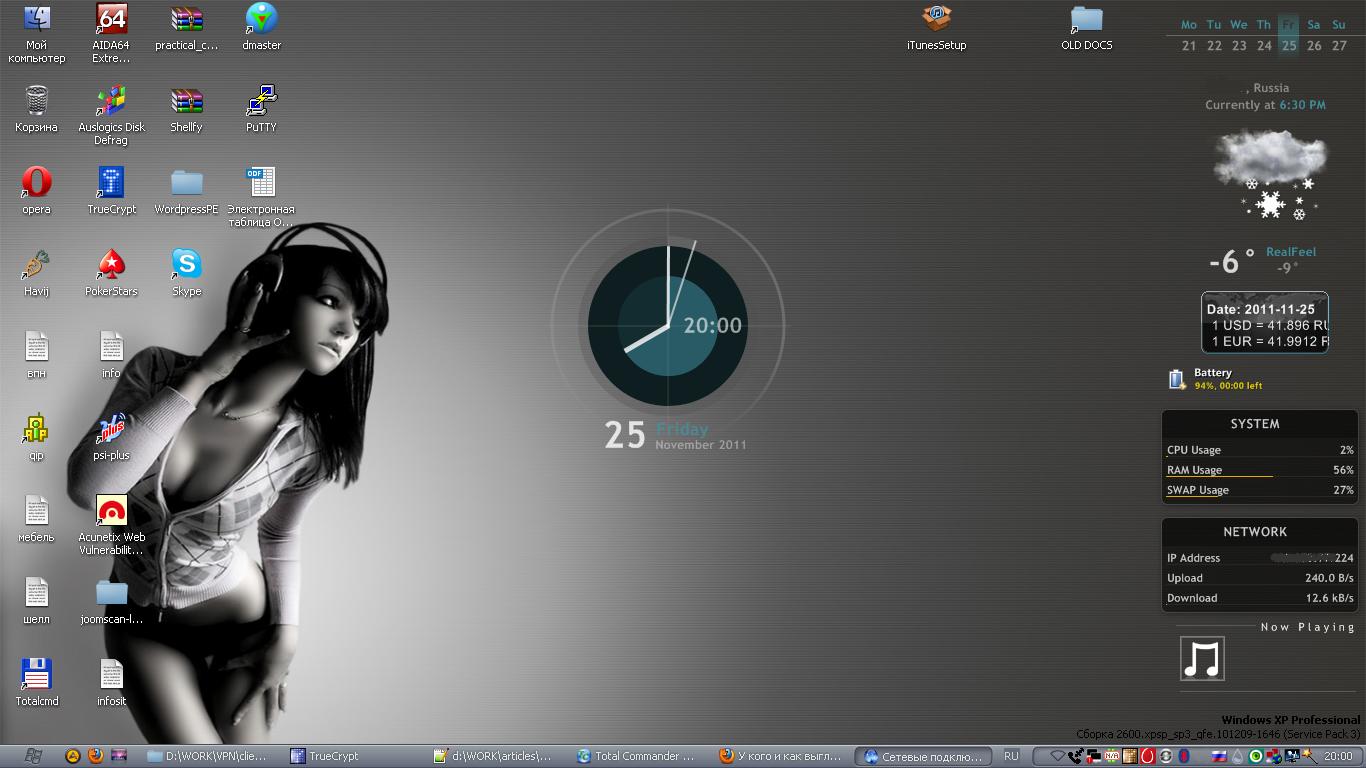Launch the PokerStars desktop icon
Viewport: 1366px width, 768px height.
(111, 266)
